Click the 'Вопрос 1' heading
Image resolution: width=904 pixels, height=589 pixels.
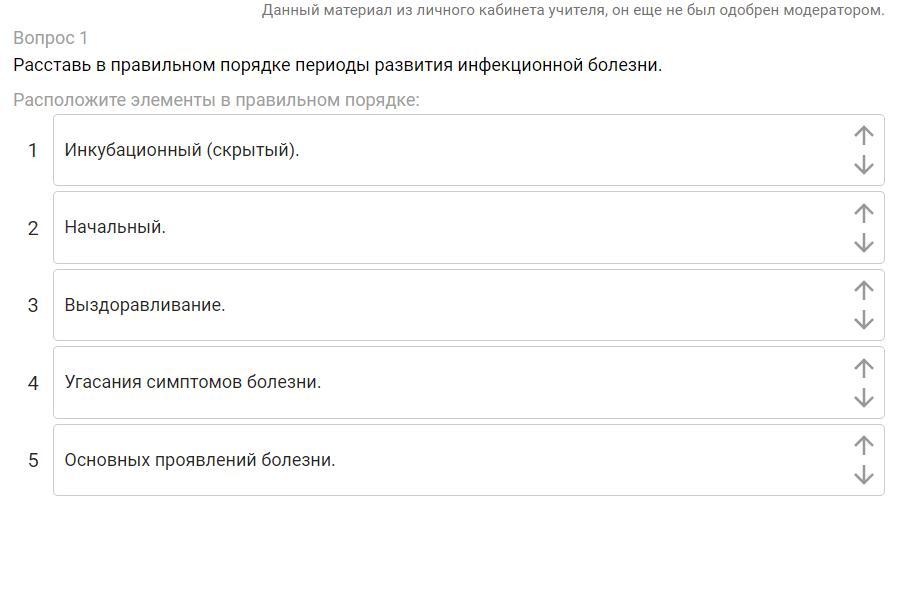click(x=51, y=38)
